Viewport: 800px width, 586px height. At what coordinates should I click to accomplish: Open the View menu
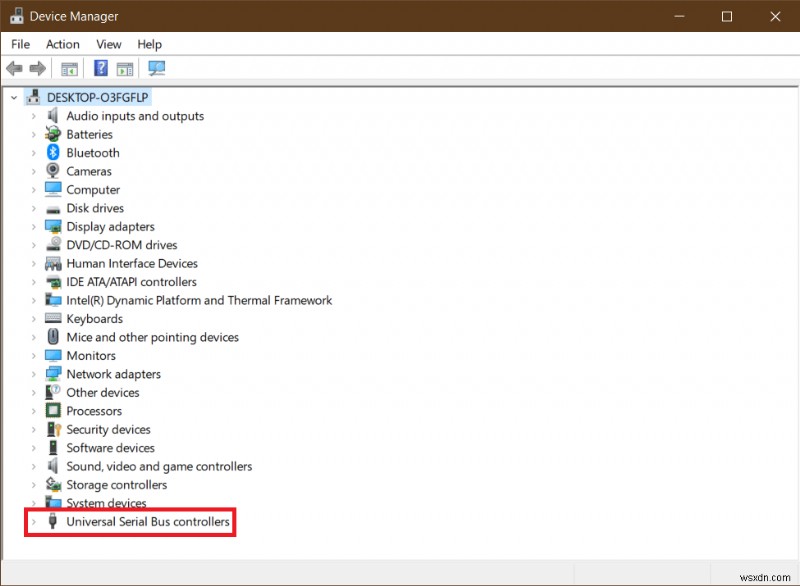pyautogui.click(x=108, y=44)
